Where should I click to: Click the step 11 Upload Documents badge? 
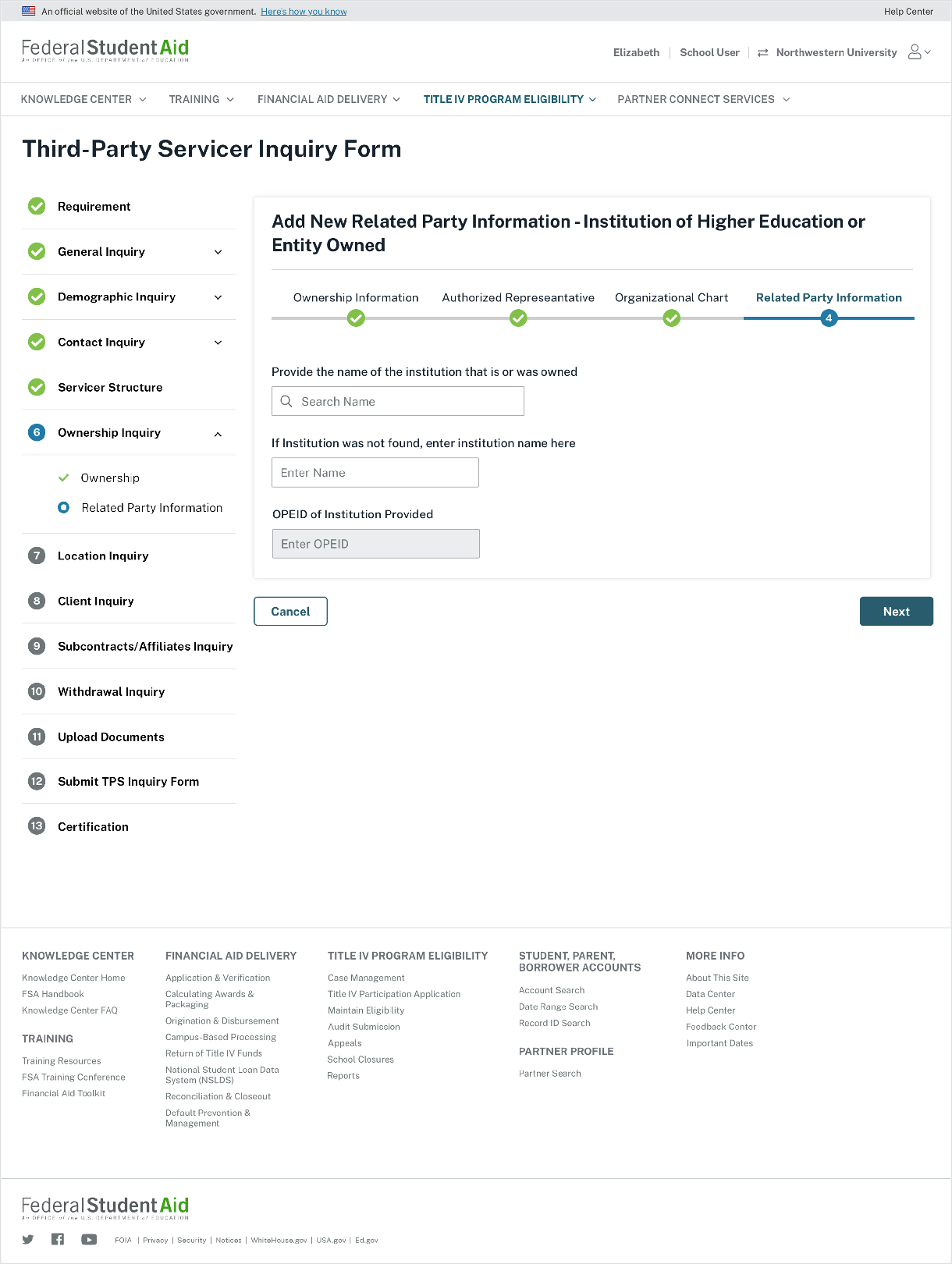37,737
